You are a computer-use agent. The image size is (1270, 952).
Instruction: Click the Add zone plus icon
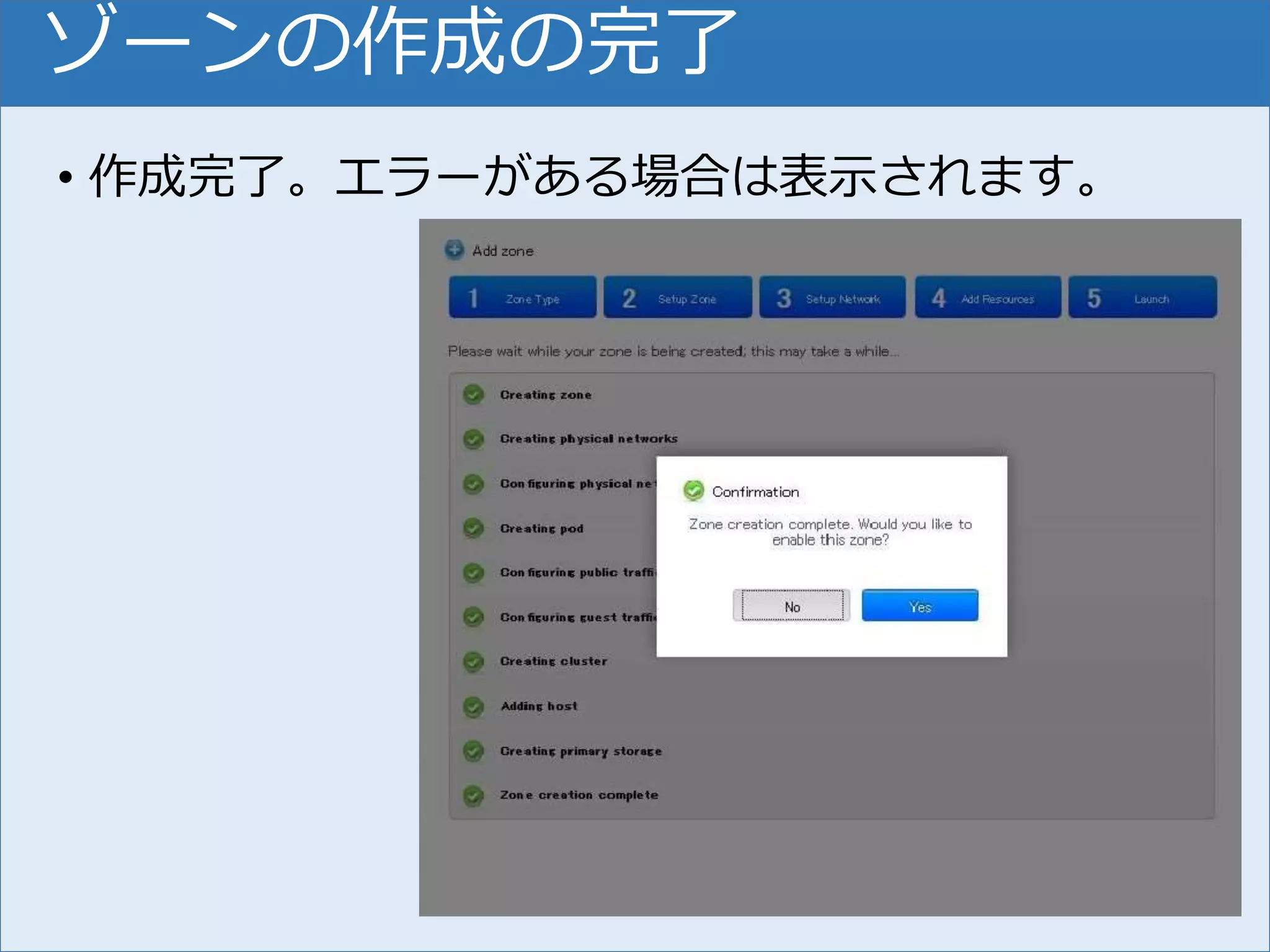(x=454, y=250)
